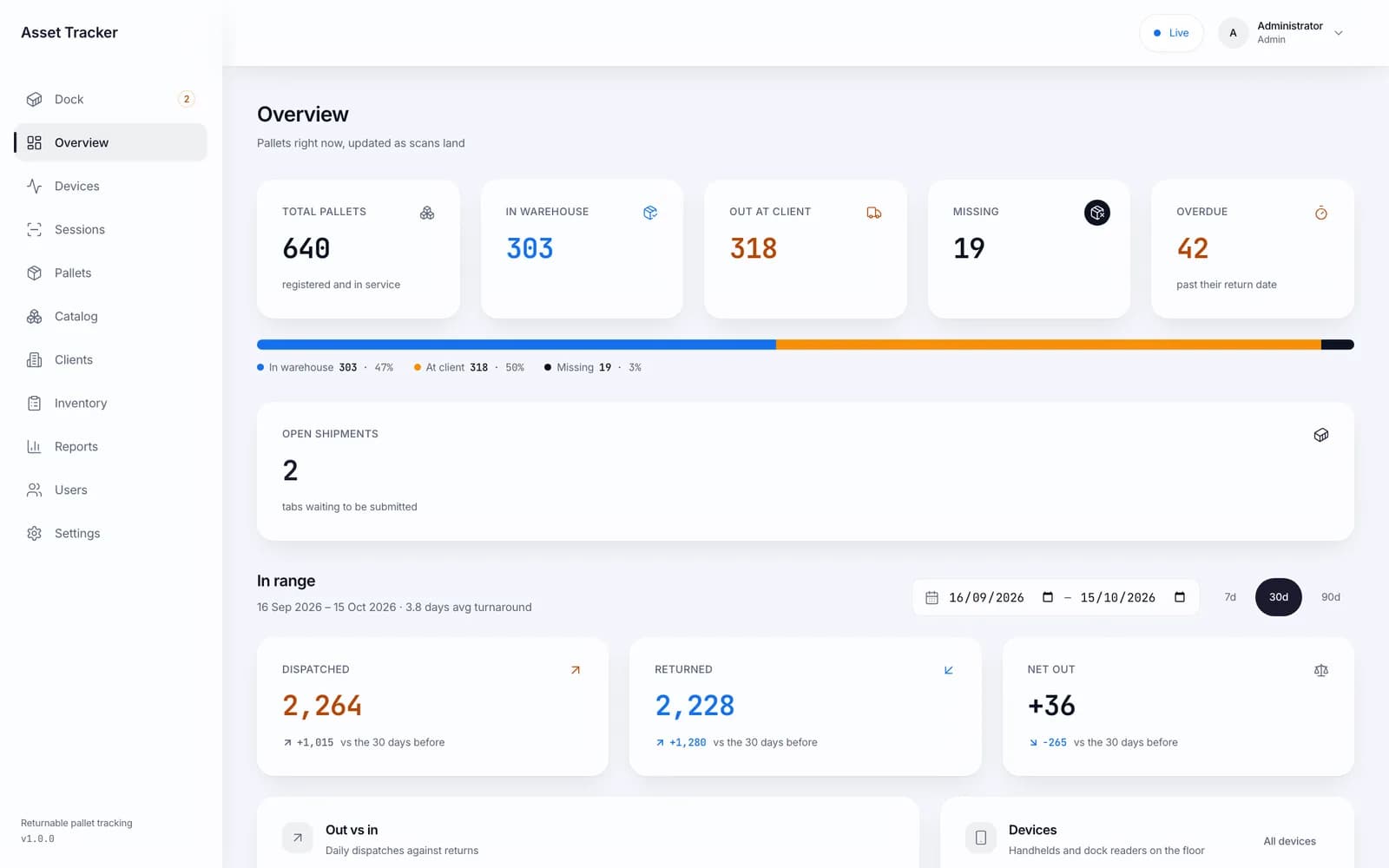The width and height of the screenshot is (1389, 868).
Task: Click the Overdue timer icon
Action: [1321, 213]
